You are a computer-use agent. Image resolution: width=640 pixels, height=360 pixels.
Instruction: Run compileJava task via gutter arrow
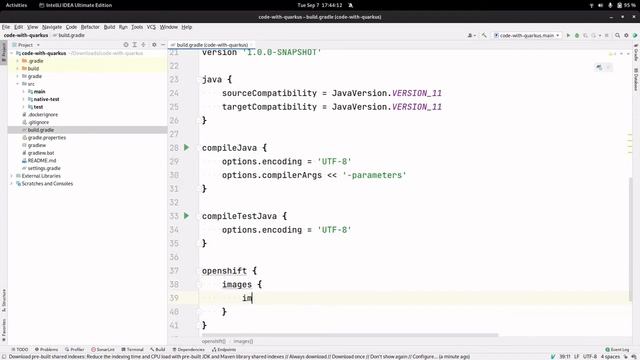[187, 147]
